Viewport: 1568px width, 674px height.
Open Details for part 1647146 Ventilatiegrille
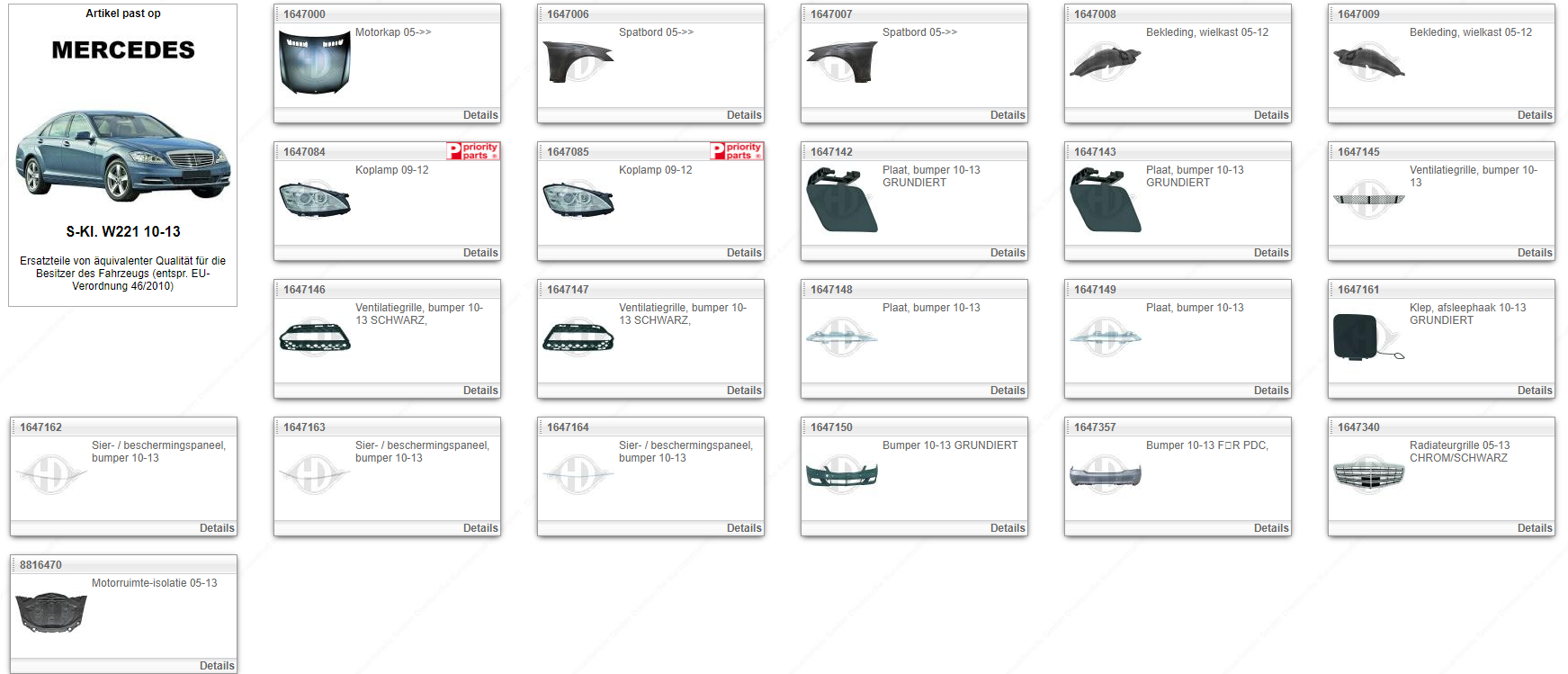click(x=480, y=391)
